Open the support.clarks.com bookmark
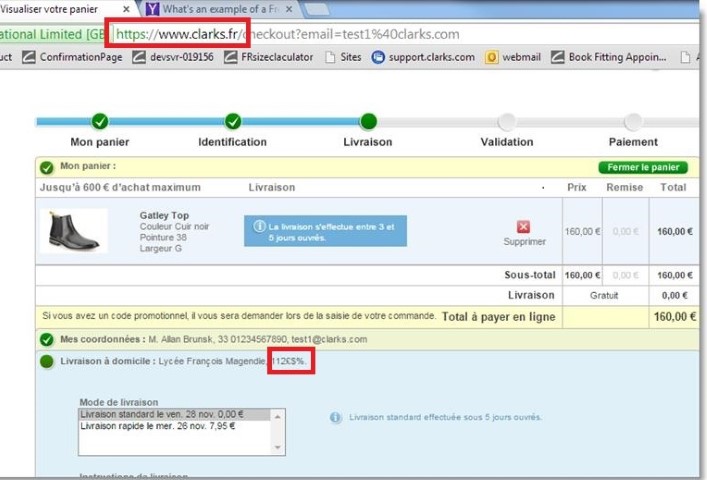The image size is (707, 480). point(423,57)
